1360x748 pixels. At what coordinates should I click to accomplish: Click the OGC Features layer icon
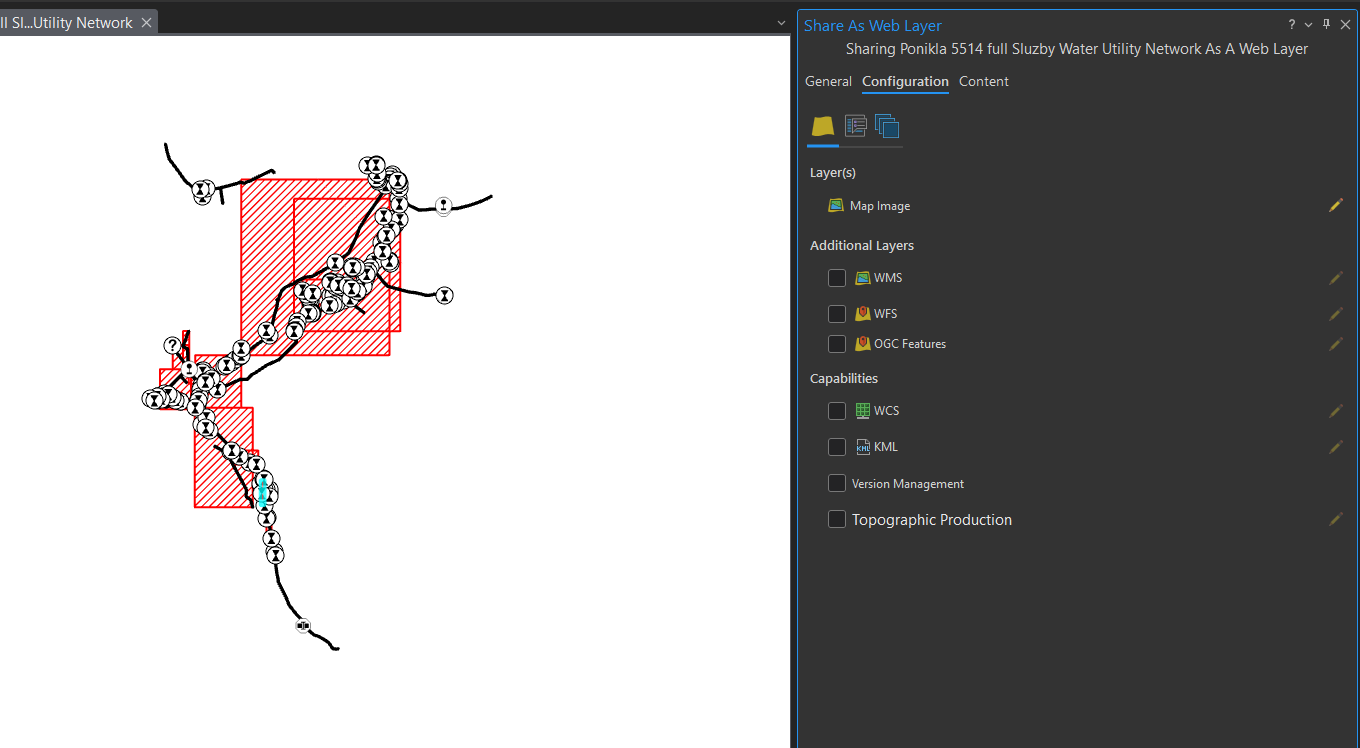[863, 344]
